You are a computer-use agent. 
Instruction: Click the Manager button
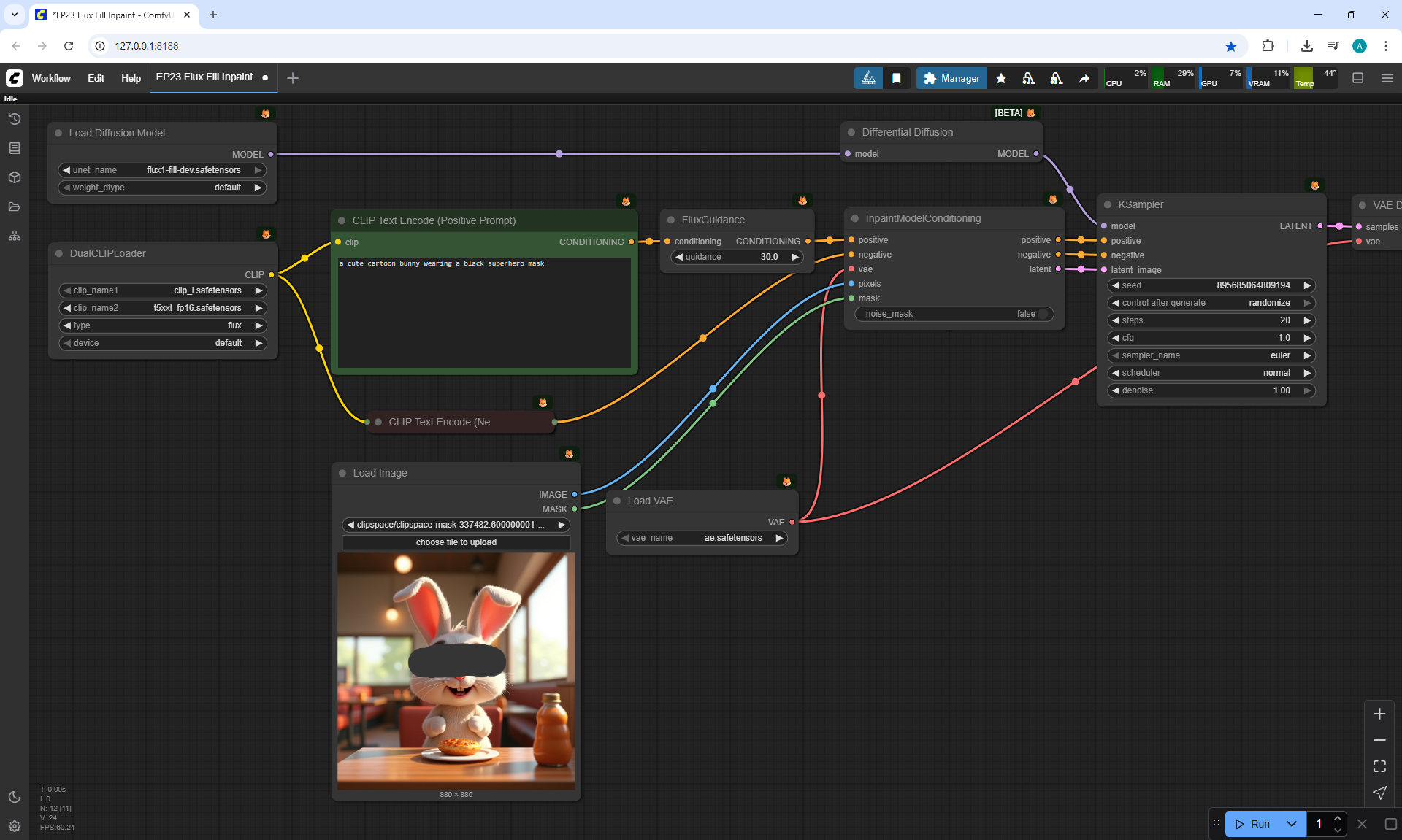[x=951, y=78]
